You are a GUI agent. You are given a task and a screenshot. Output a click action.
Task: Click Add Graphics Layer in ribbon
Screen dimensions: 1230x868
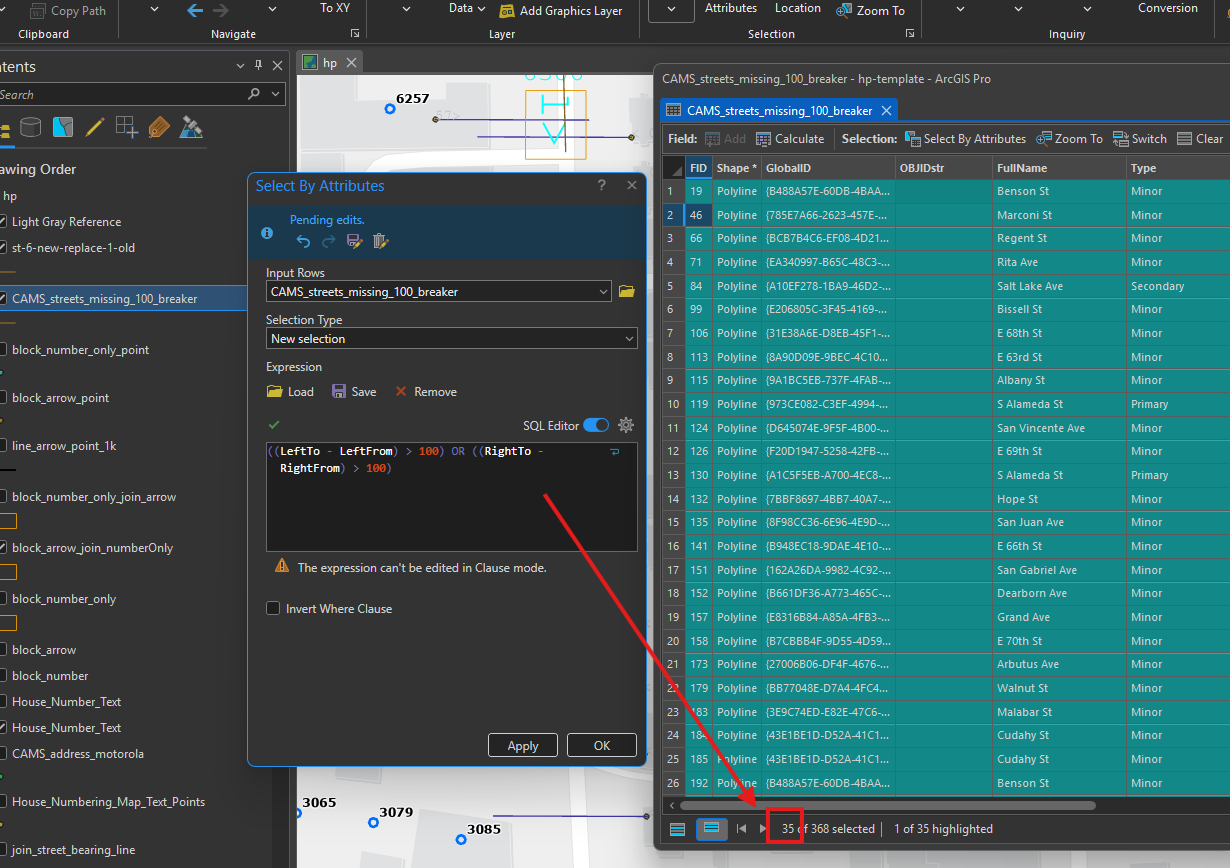click(561, 10)
